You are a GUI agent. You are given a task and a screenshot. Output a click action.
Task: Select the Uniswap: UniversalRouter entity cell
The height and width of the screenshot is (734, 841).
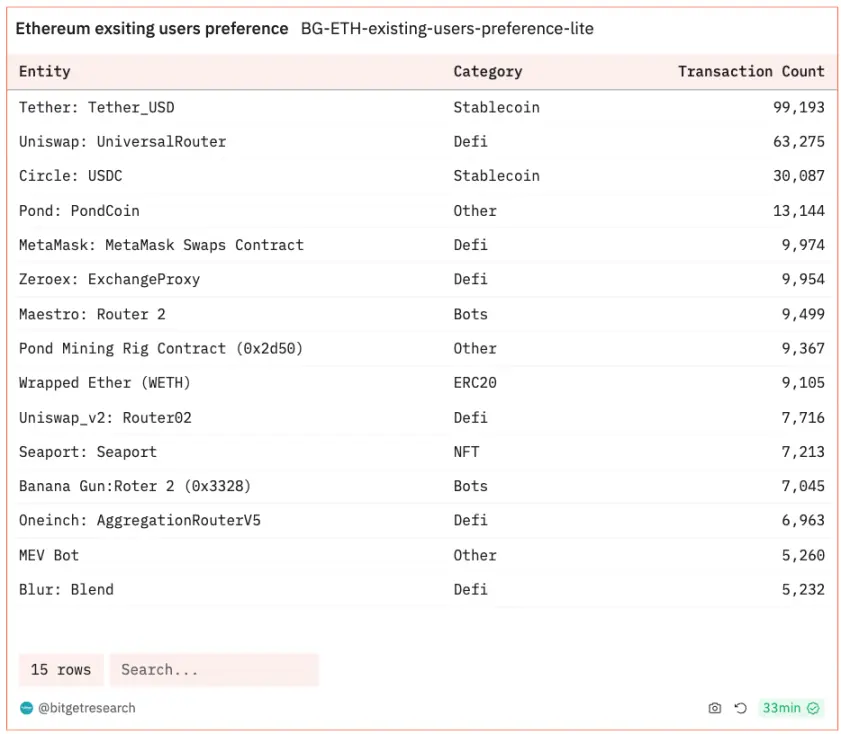tap(122, 141)
